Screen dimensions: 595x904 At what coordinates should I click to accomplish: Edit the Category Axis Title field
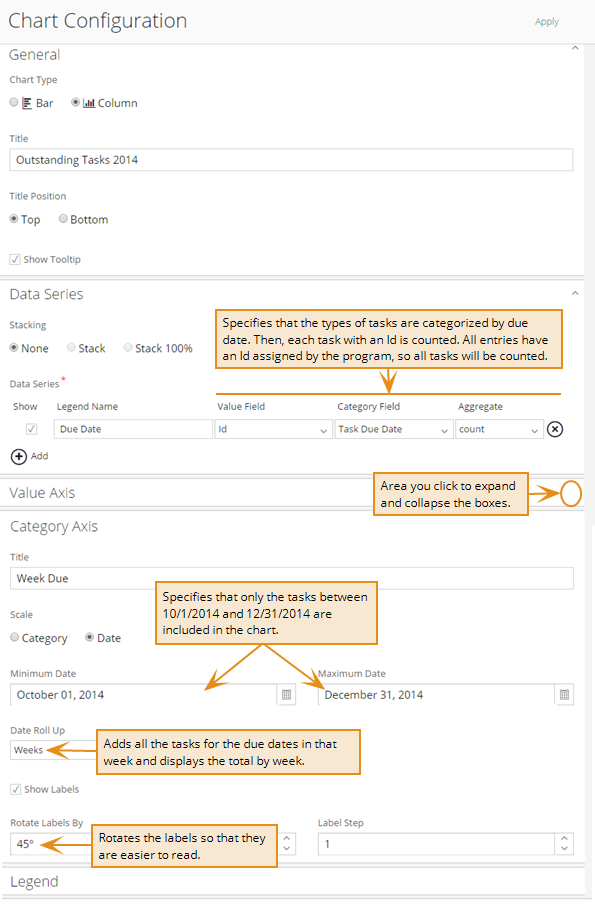292,578
